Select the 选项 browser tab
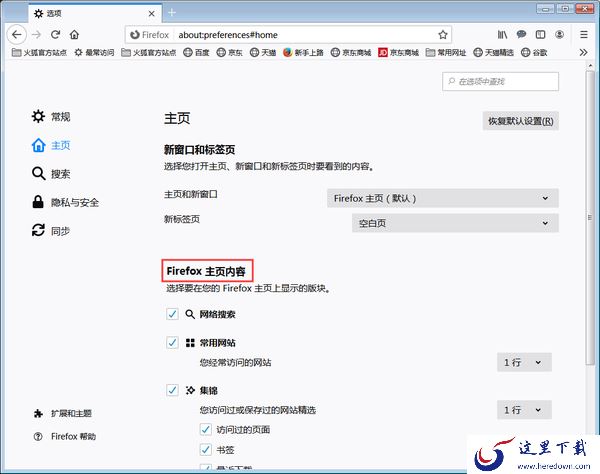Image resolution: width=600 pixels, height=474 pixels. [x=95, y=13]
